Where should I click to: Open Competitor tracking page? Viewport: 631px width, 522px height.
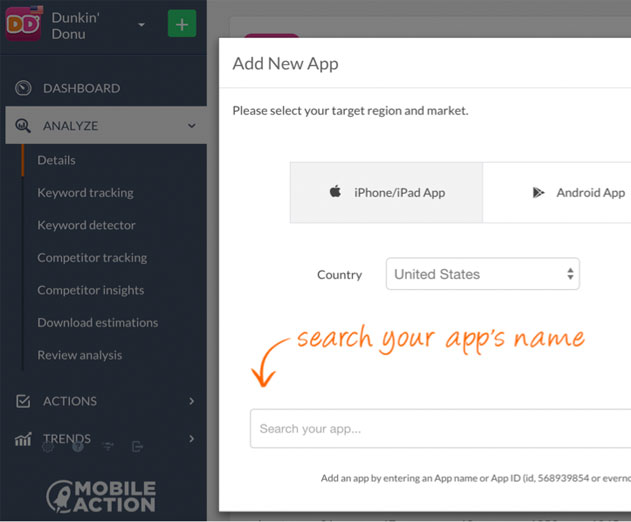point(92,258)
